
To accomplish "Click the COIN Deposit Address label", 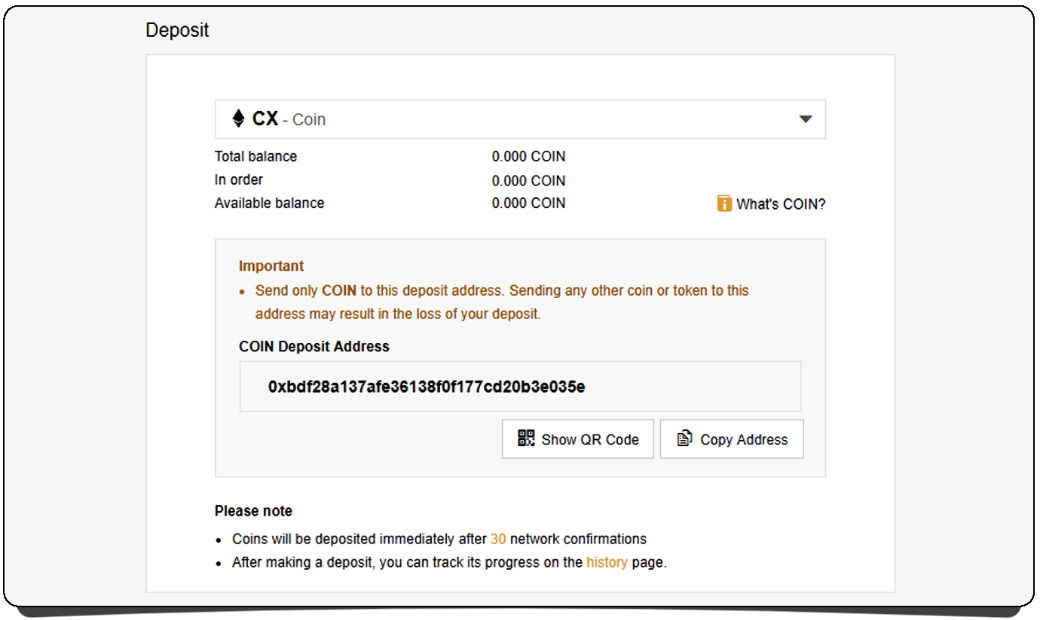I will point(314,346).
